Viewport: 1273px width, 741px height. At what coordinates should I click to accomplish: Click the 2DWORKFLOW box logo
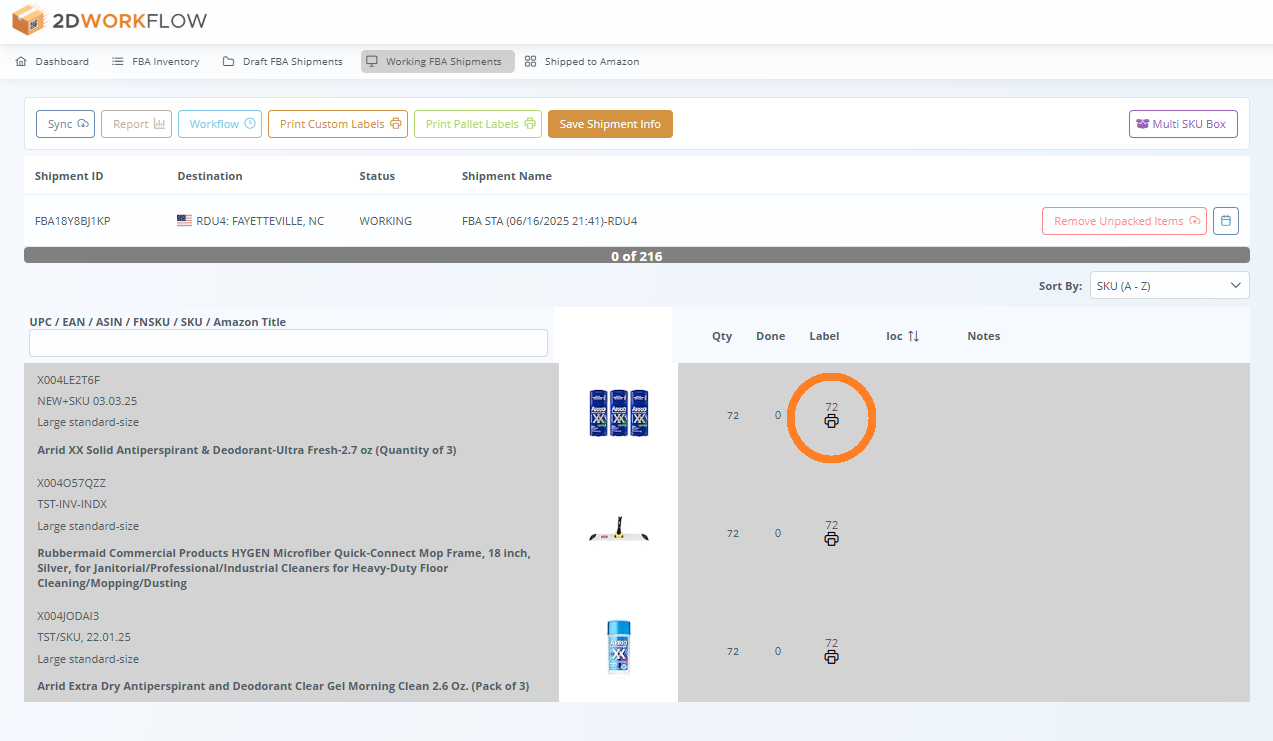(x=29, y=20)
